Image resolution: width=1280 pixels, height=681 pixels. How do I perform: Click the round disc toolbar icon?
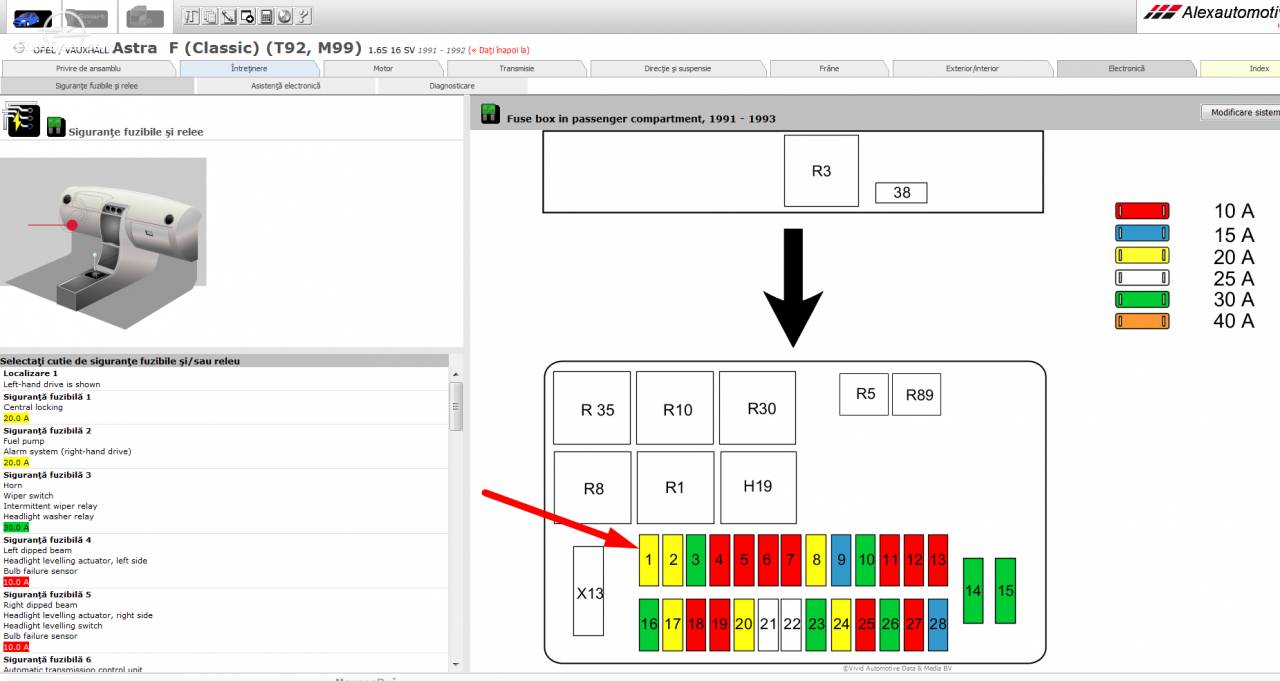tap(284, 16)
